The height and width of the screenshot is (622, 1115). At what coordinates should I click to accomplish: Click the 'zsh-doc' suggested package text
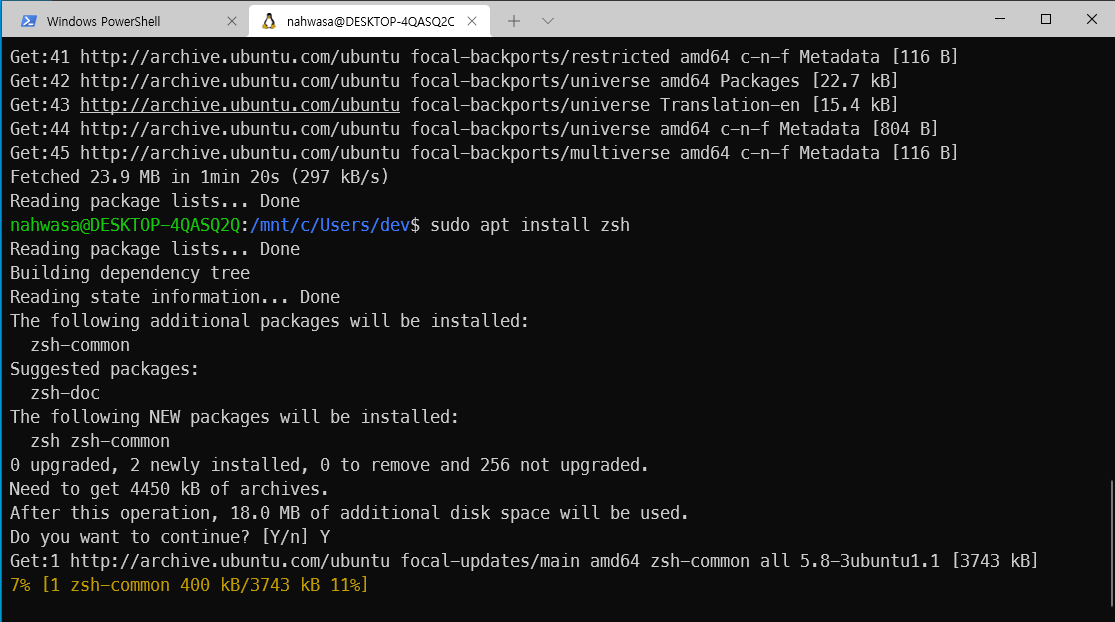[x=65, y=393]
